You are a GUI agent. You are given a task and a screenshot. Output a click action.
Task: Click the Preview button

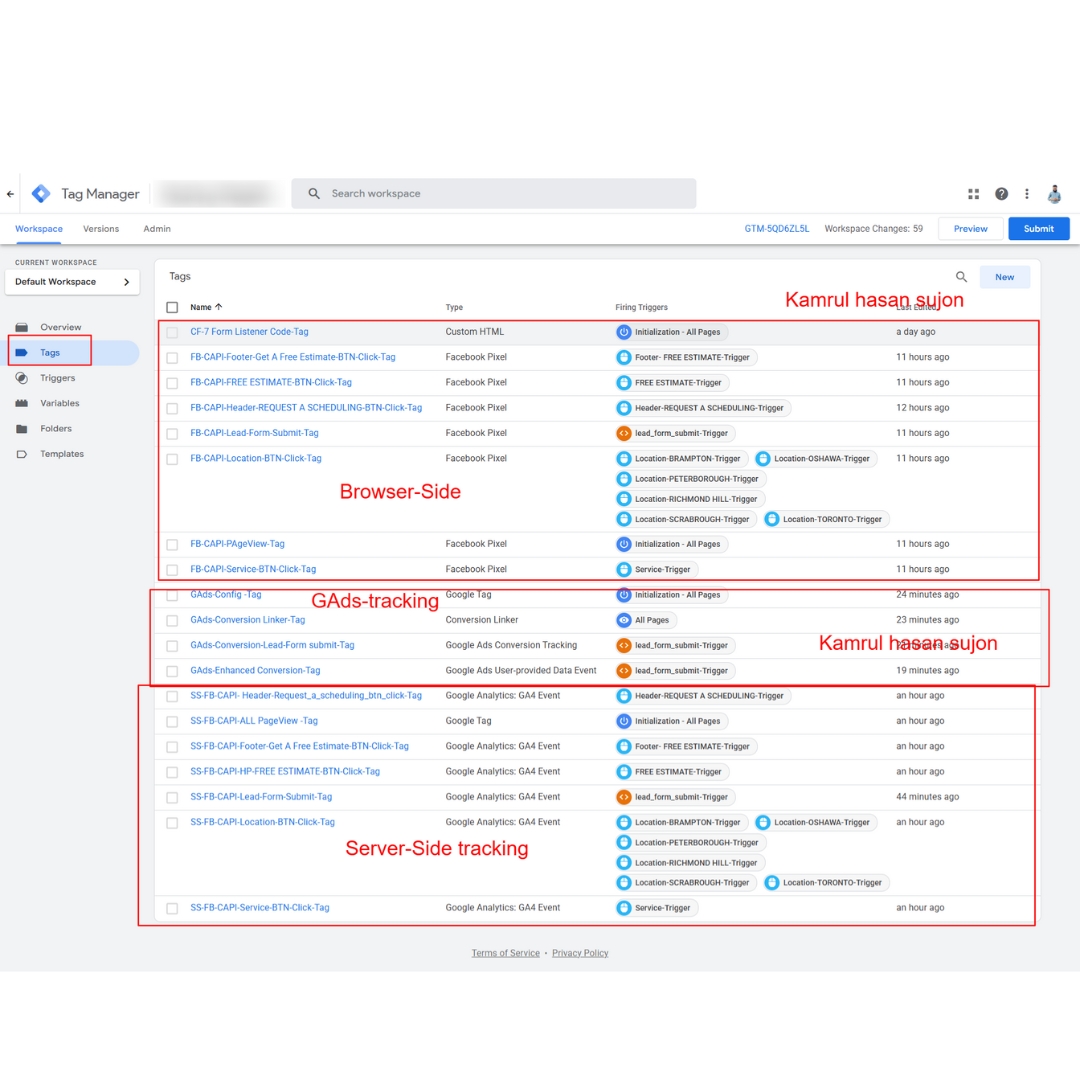(970, 229)
